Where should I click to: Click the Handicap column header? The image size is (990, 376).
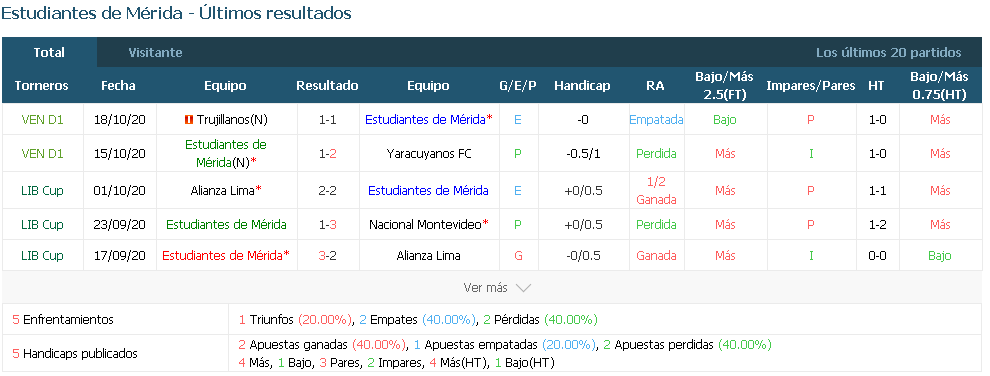(582, 85)
